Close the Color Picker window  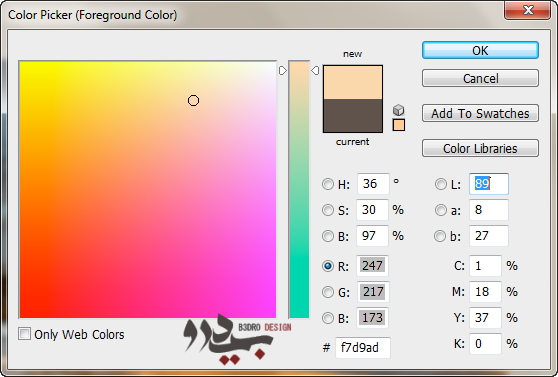point(527,10)
